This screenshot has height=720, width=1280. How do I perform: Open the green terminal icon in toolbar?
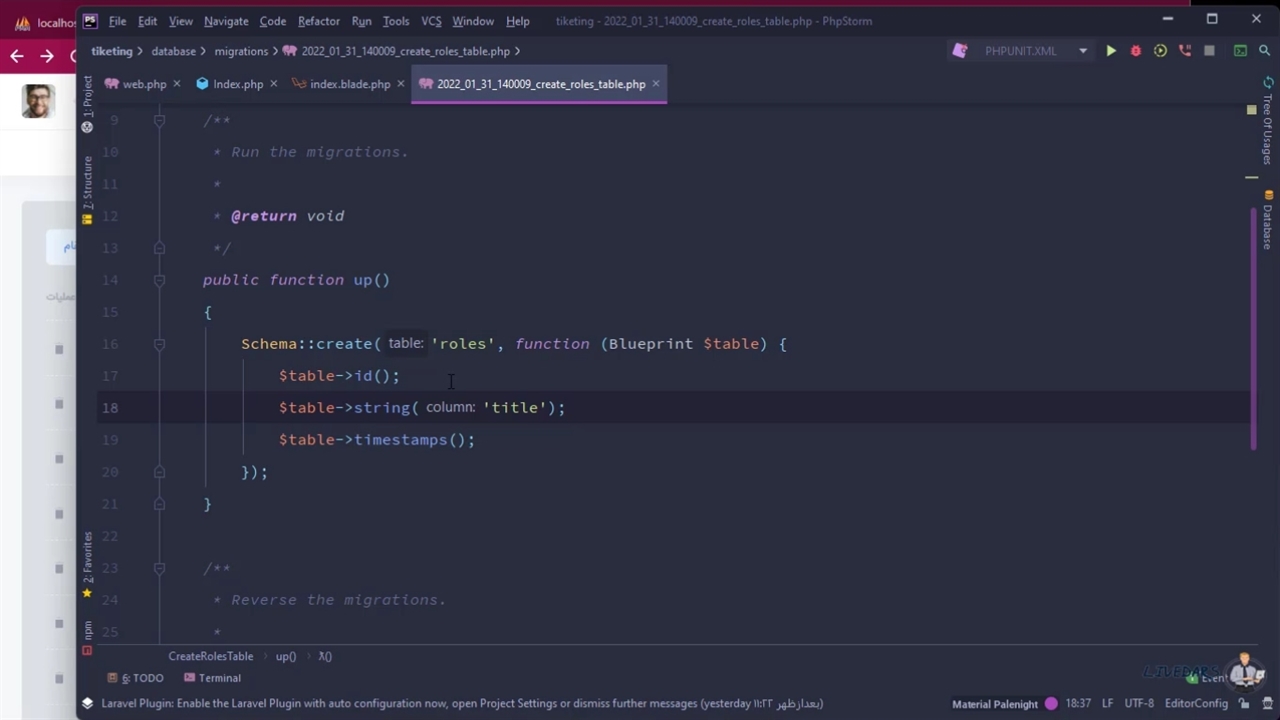(x=1240, y=51)
